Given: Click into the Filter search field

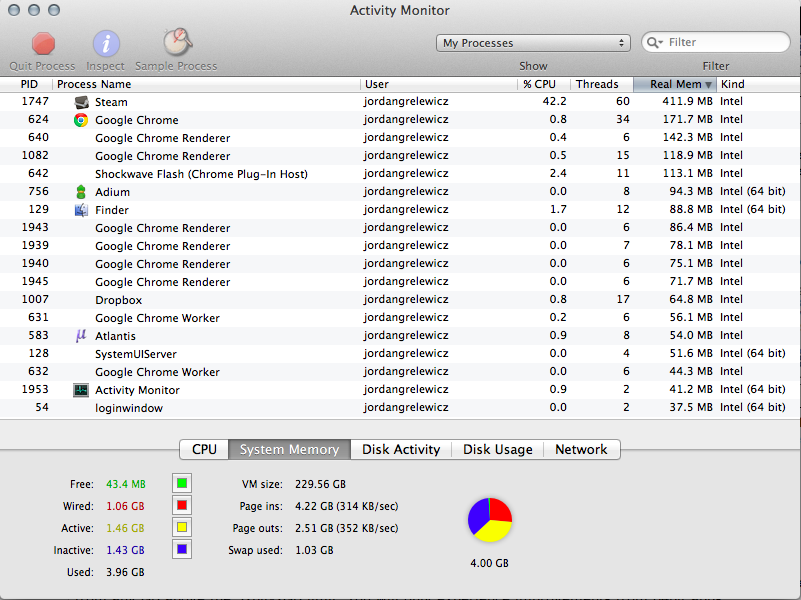Looking at the screenshot, I should tap(715, 42).
